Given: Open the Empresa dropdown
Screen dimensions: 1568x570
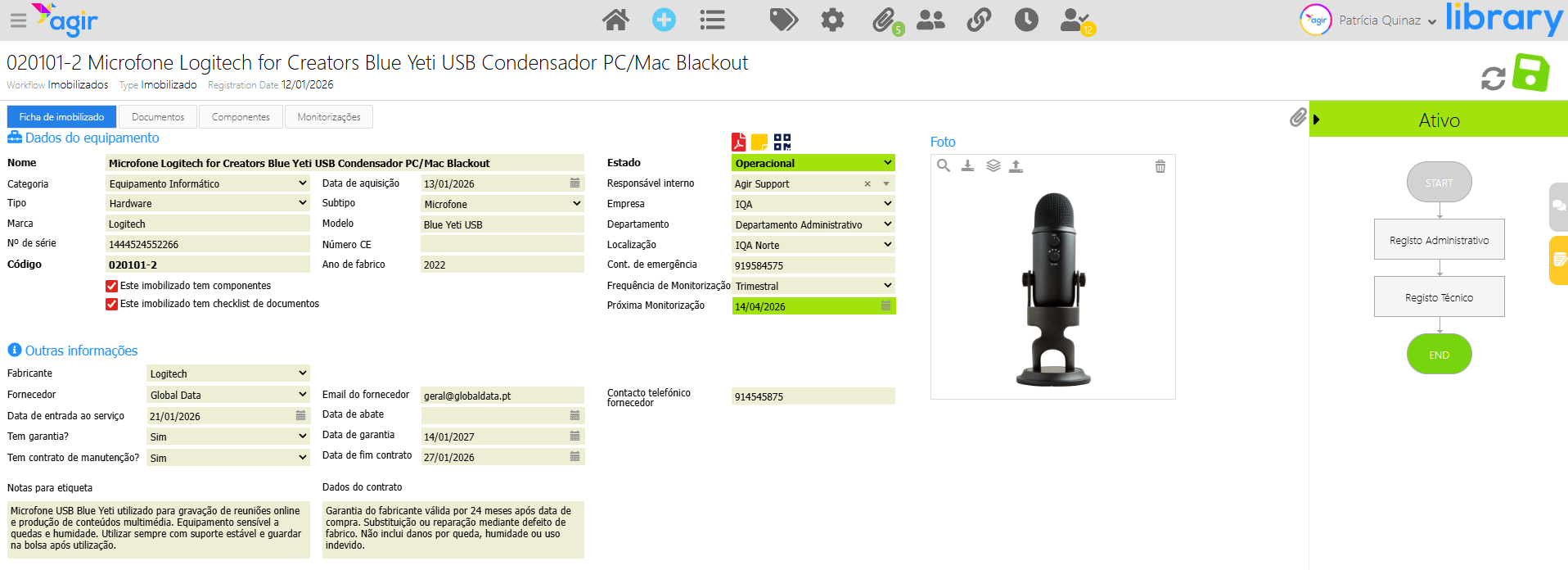Looking at the screenshot, I should (813, 204).
